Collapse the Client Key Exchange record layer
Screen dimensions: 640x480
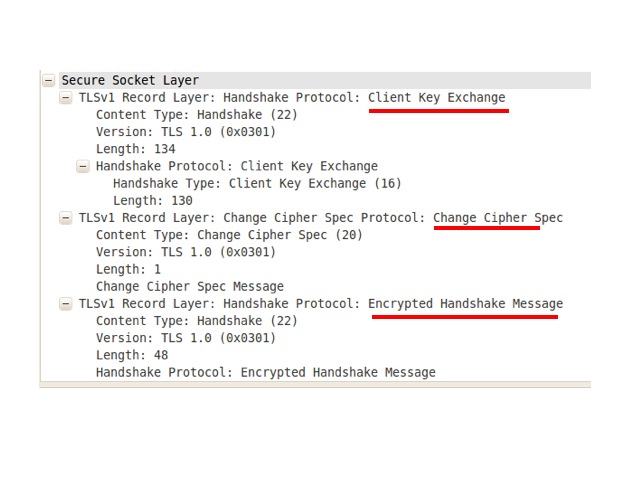tap(66, 98)
